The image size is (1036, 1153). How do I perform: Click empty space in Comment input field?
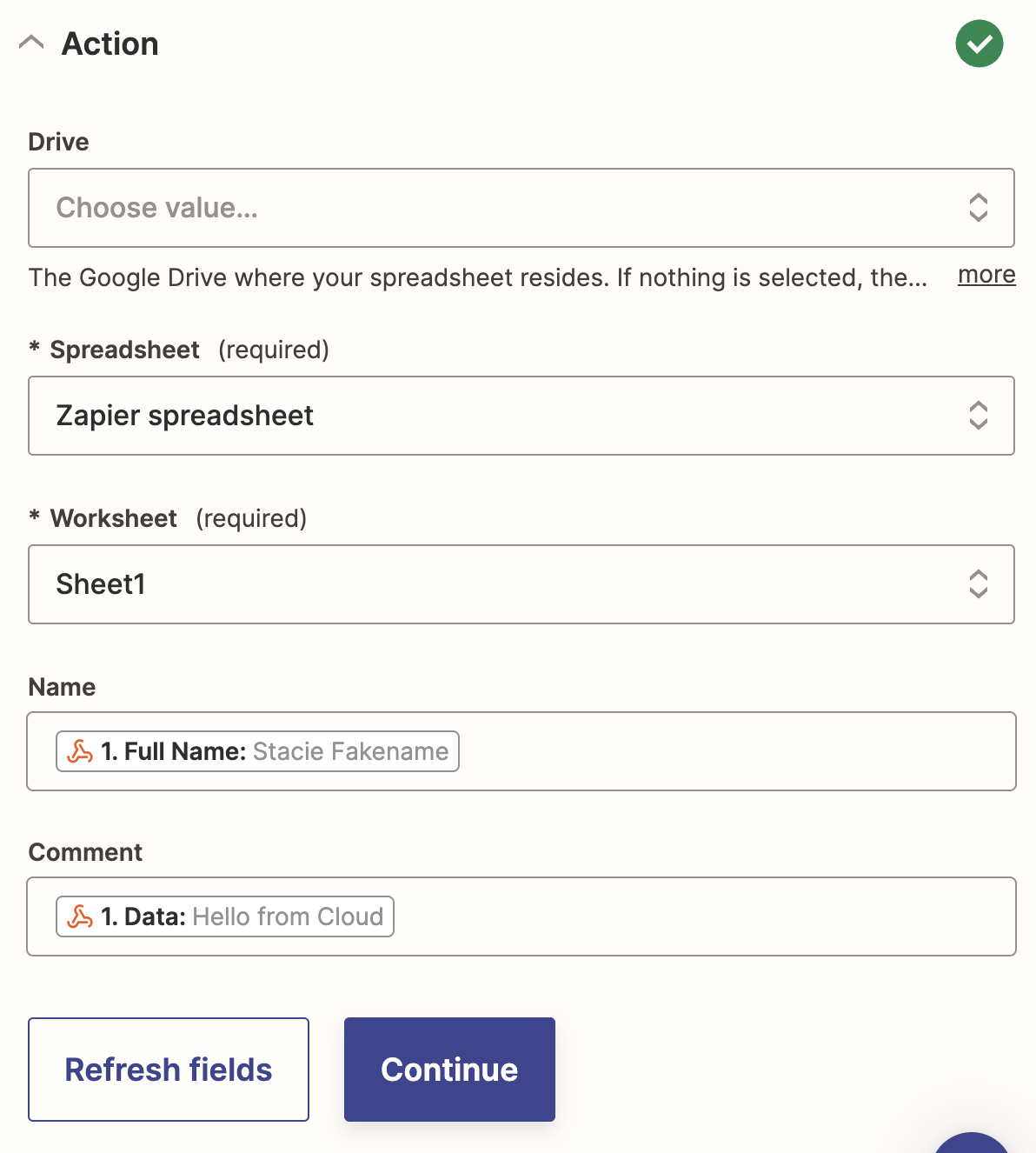click(x=695, y=916)
